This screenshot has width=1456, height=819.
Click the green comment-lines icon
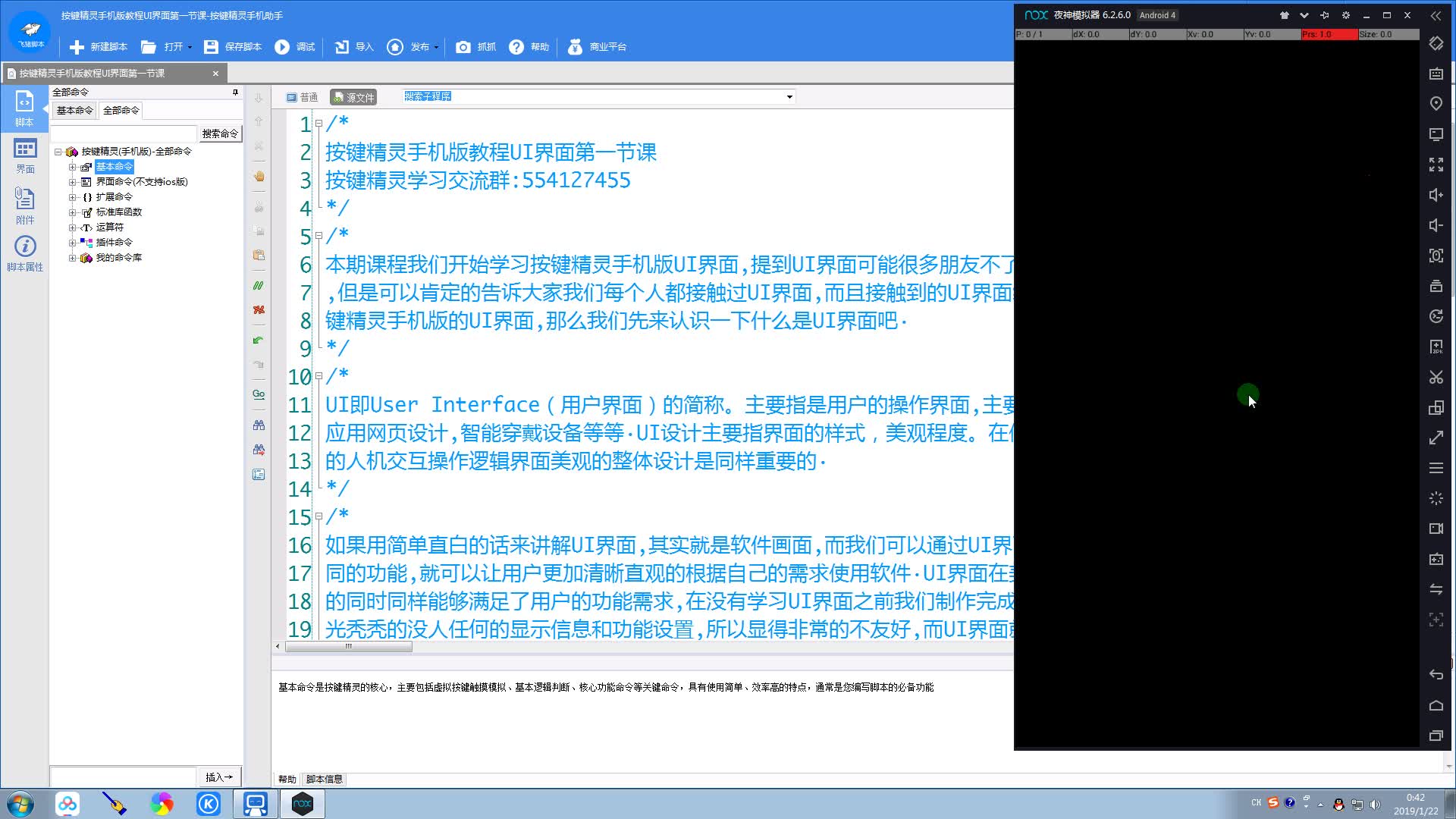[x=259, y=286]
